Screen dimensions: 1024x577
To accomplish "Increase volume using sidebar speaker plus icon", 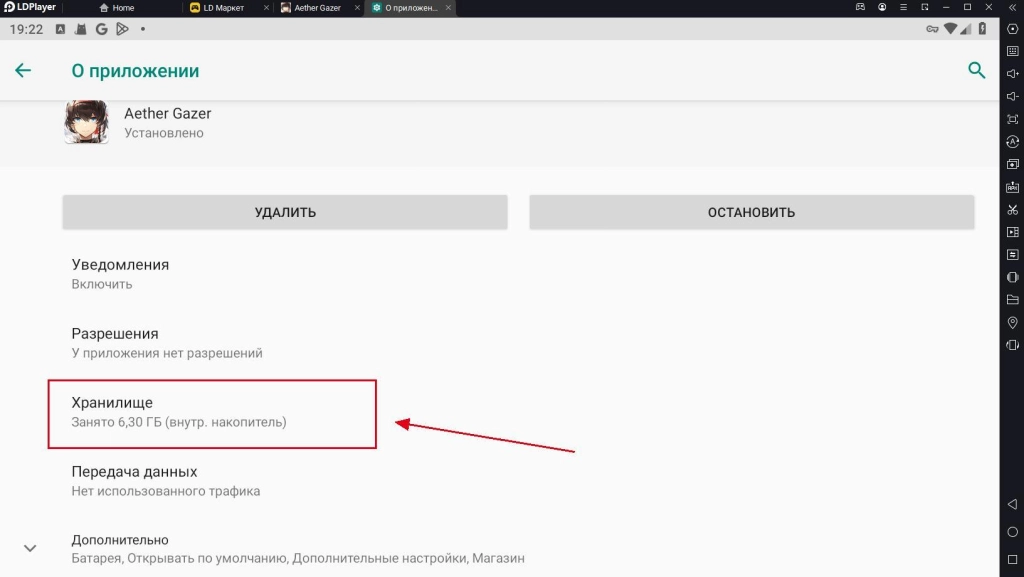I will 1012,73.
